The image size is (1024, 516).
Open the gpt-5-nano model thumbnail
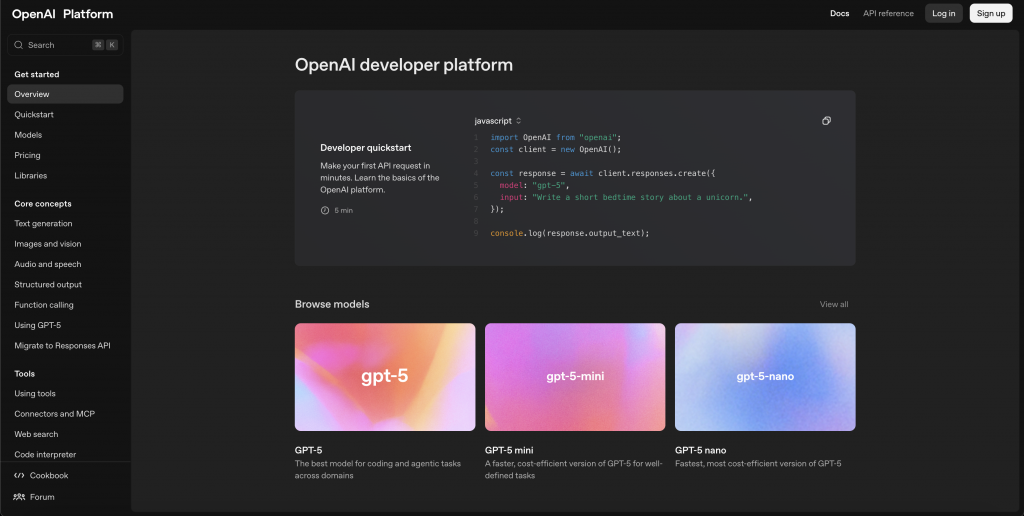pos(765,377)
